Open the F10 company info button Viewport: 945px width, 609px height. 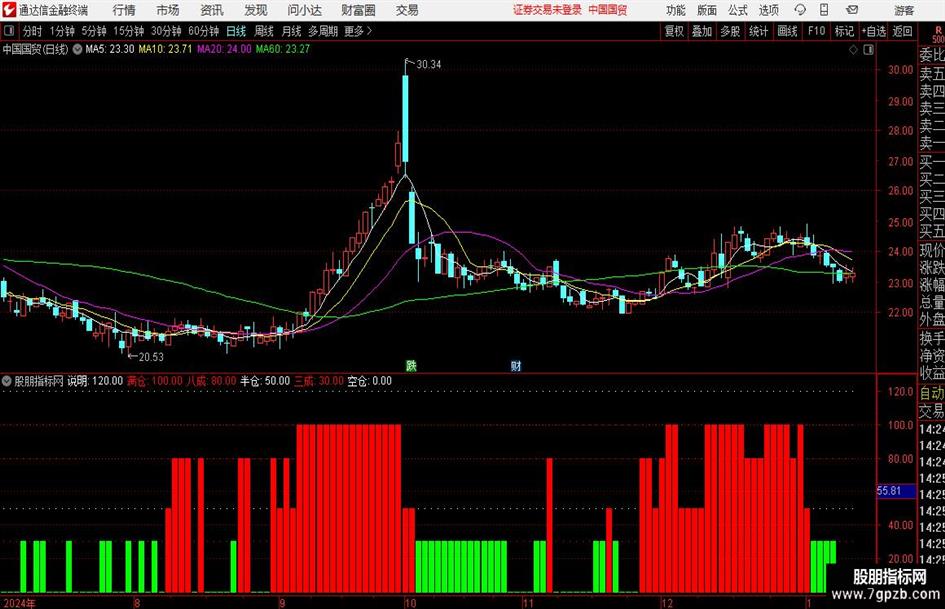(817, 31)
